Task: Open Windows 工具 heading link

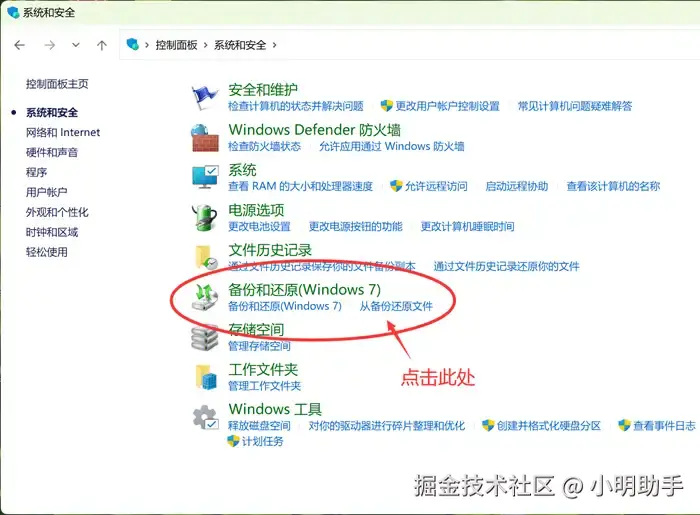Action: [x=275, y=410]
